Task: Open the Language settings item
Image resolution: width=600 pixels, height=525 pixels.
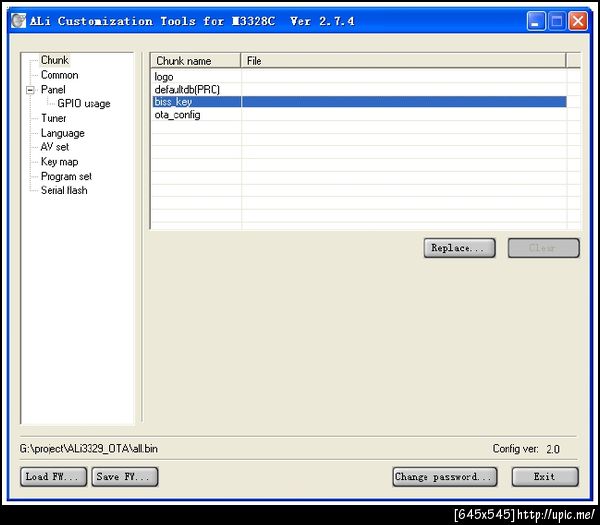Action: 62,133
